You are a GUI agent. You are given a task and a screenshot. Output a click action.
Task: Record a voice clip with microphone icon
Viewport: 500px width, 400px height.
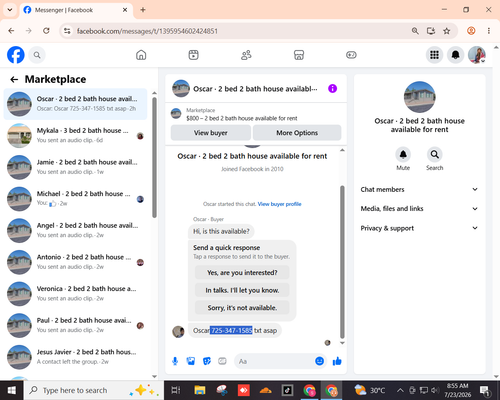pos(175,361)
